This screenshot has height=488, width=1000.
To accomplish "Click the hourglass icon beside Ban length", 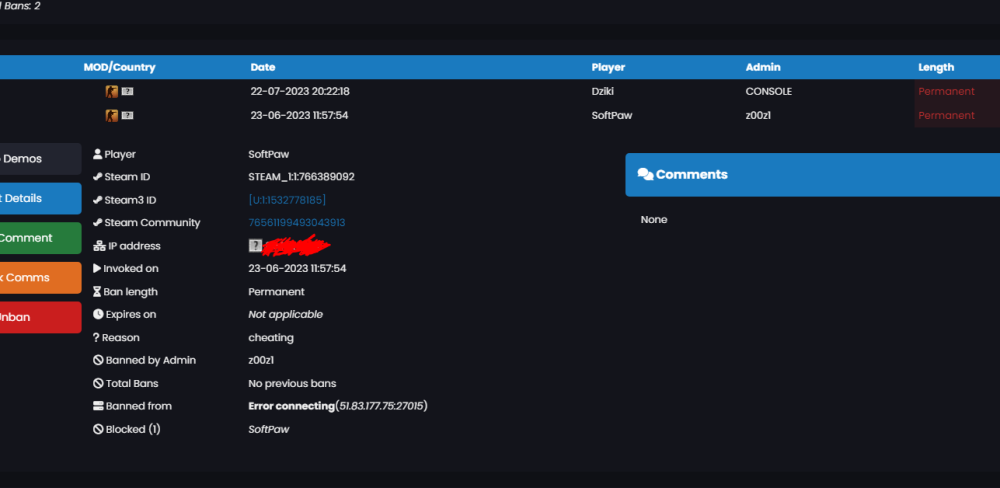I will click(x=97, y=292).
